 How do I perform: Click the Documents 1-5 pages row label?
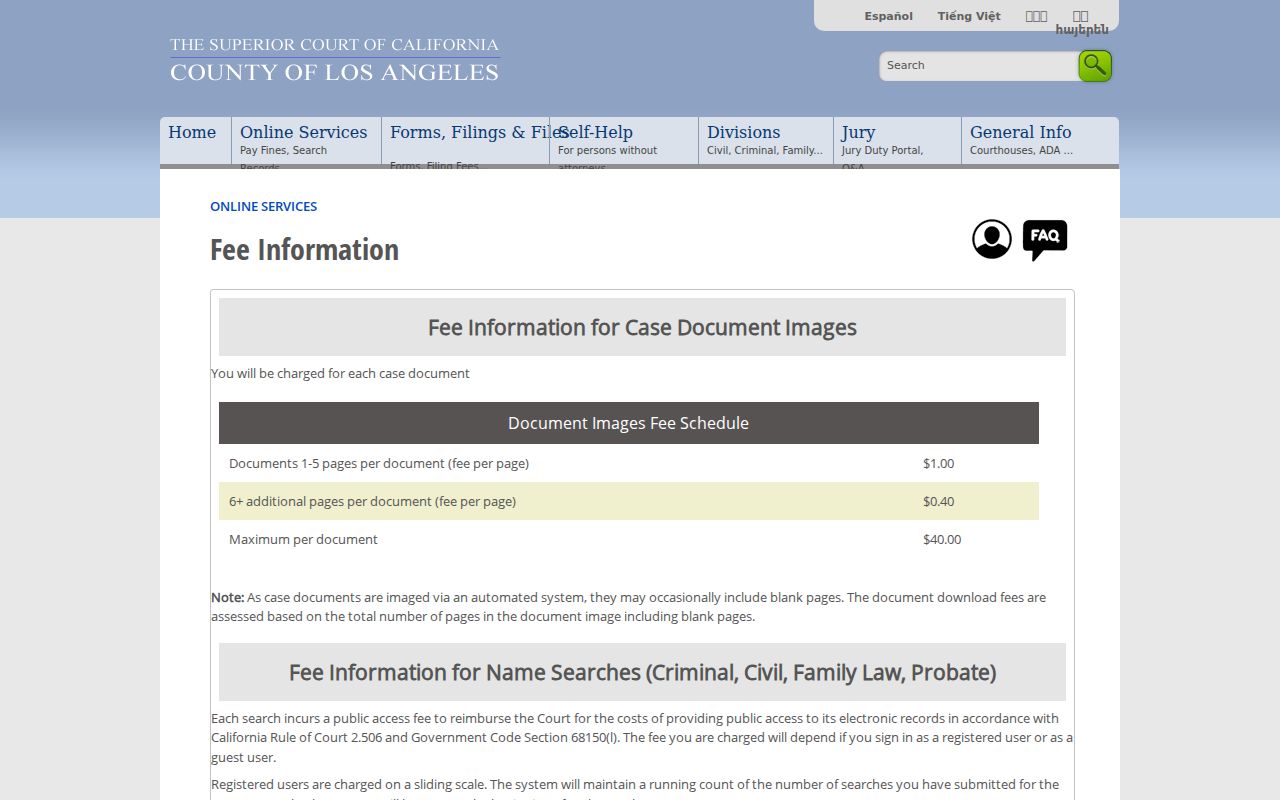tap(379, 463)
